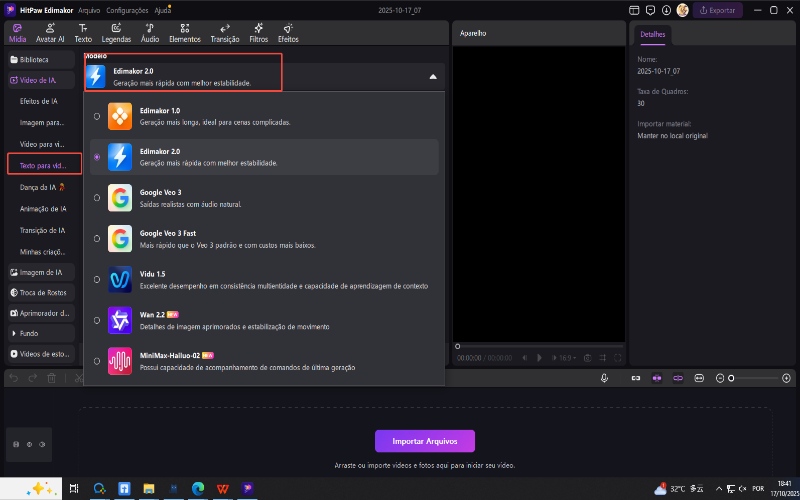Expand the Imagem de IA section
The image size is (800, 500).
click(x=41, y=272)
